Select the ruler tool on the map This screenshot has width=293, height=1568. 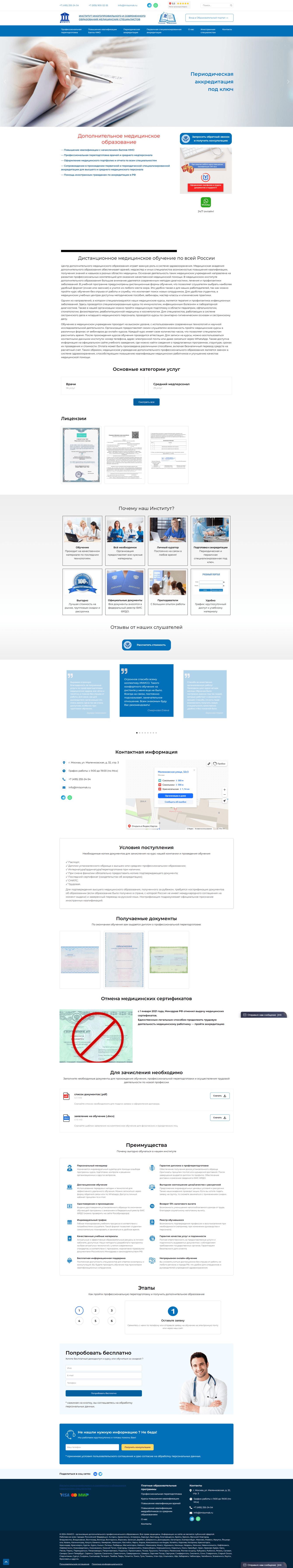click(x=209, y=763)
